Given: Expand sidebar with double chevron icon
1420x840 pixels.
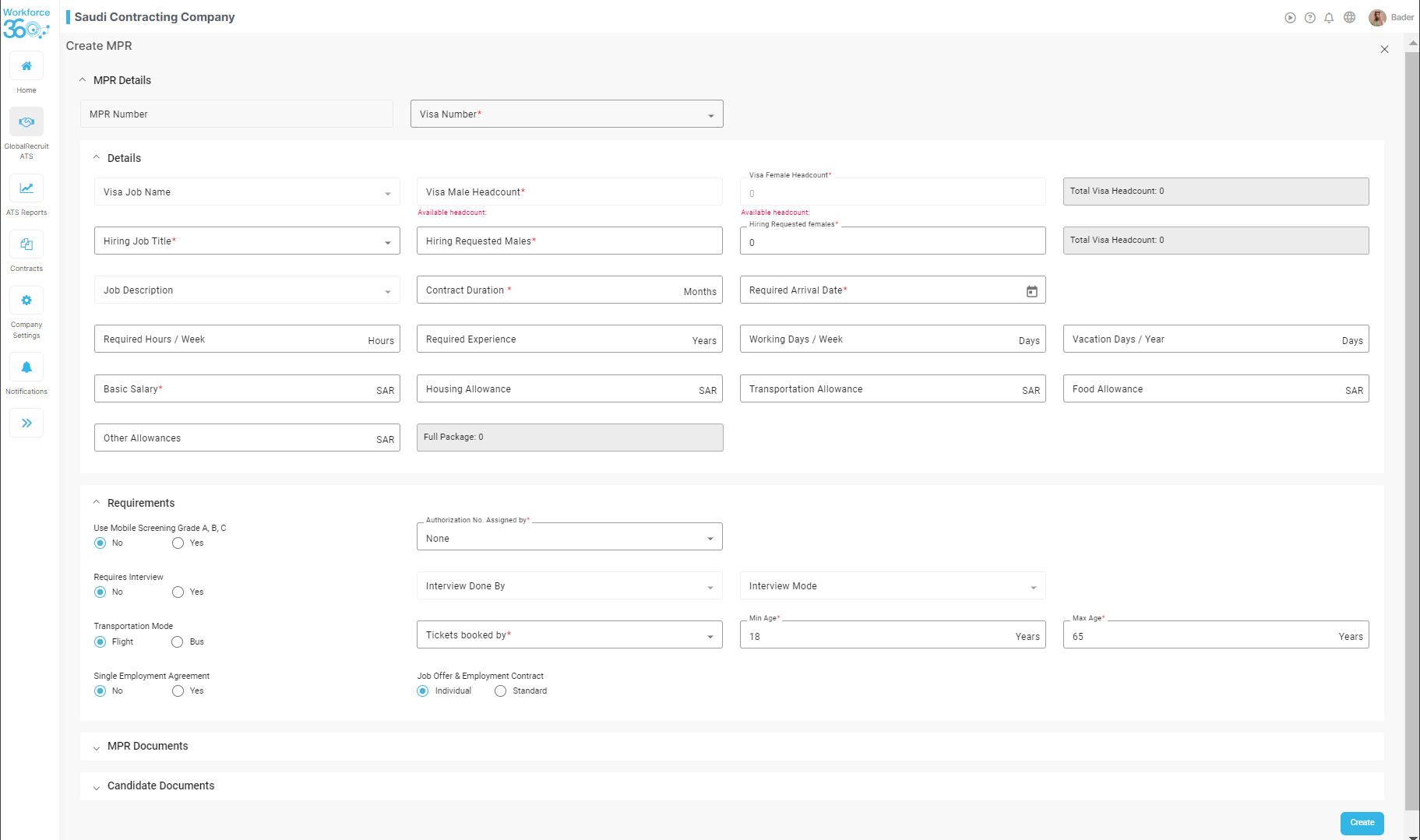Looking at the screenshot, I should coord(26,424).
